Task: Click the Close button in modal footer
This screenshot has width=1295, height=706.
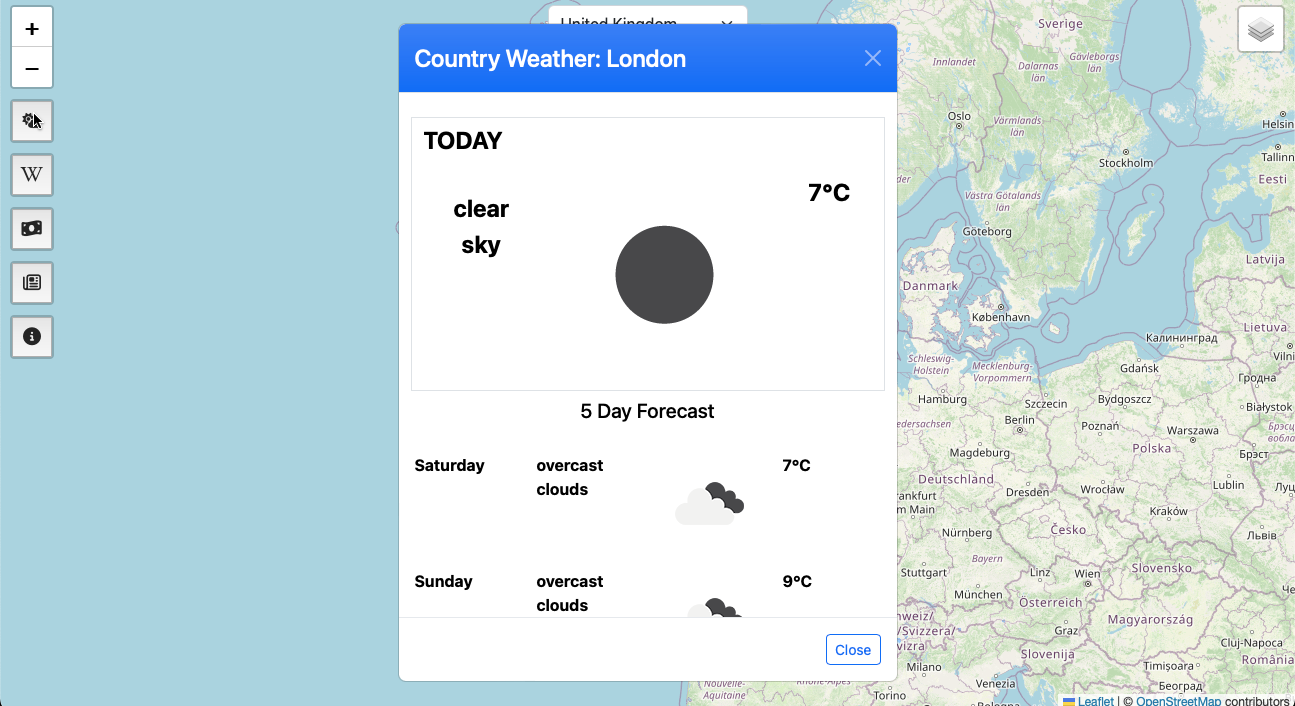Action: [853, 650]
